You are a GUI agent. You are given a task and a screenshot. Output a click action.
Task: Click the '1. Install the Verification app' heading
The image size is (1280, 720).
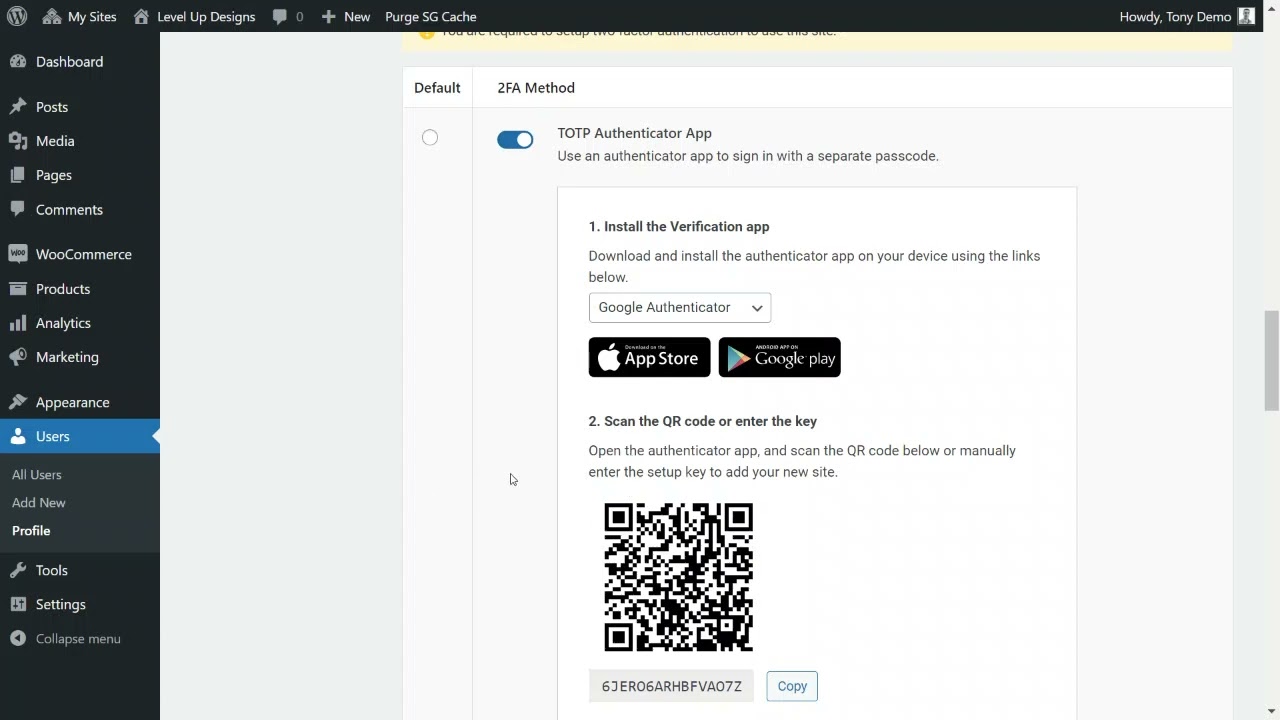pos(679,227)
